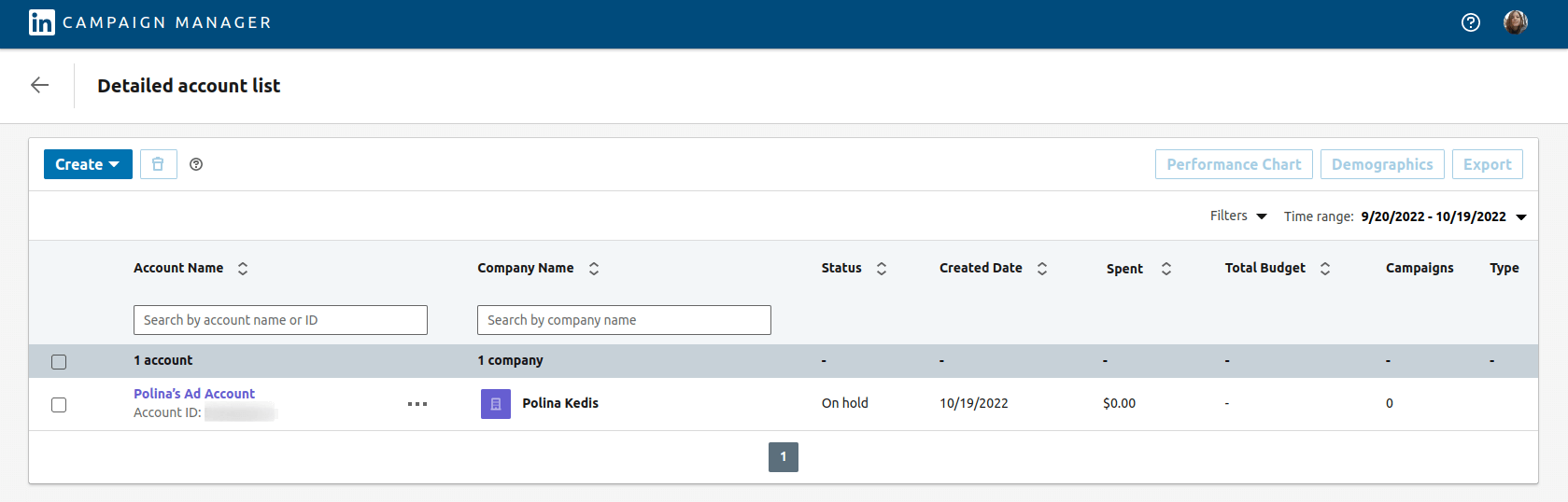Select page 1 in pagination
1568x502 pixels.
(783, 457)
